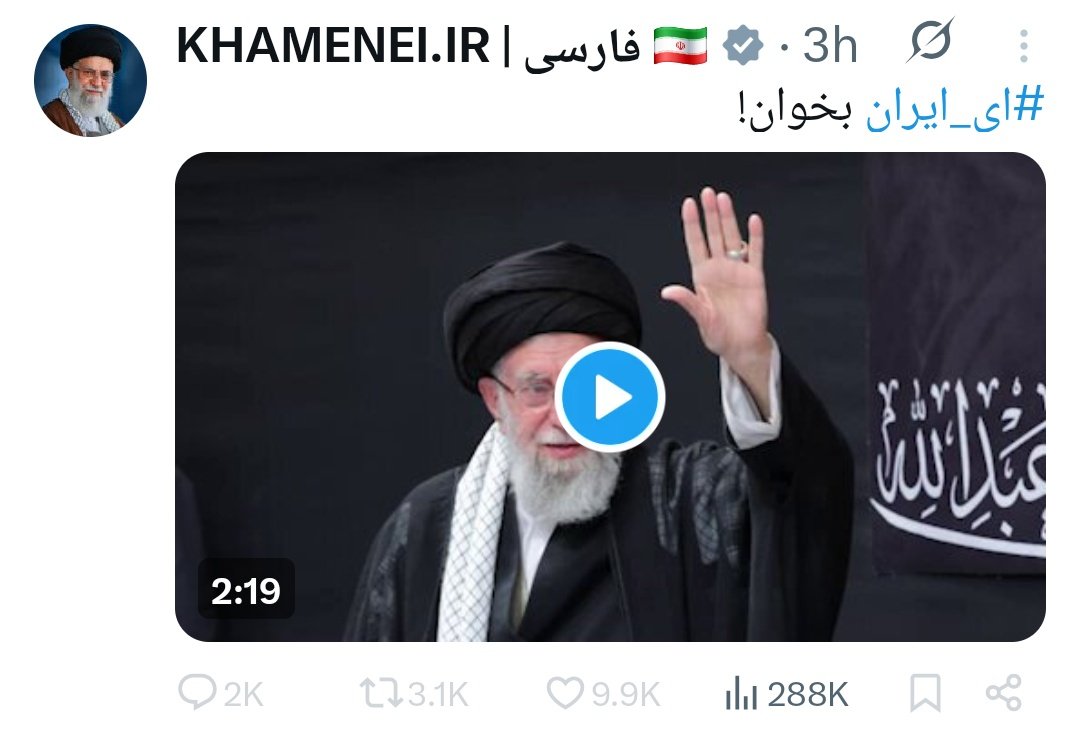The width and height of the screenshot is (1080, 740).
Task: Click the 288K views count
Action: point(808,694)
